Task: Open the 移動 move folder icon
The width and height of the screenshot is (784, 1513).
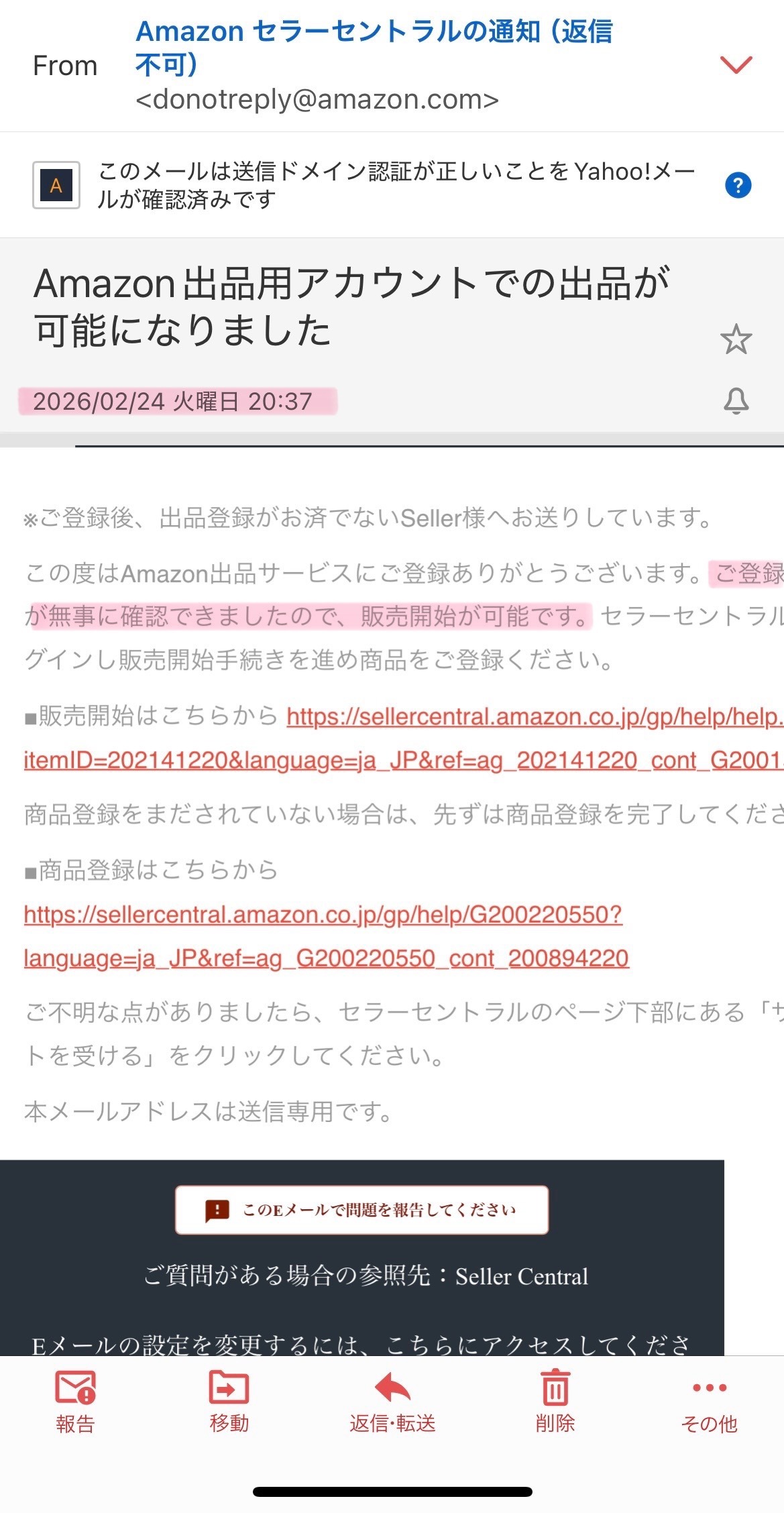Action: coord(229,1402)
